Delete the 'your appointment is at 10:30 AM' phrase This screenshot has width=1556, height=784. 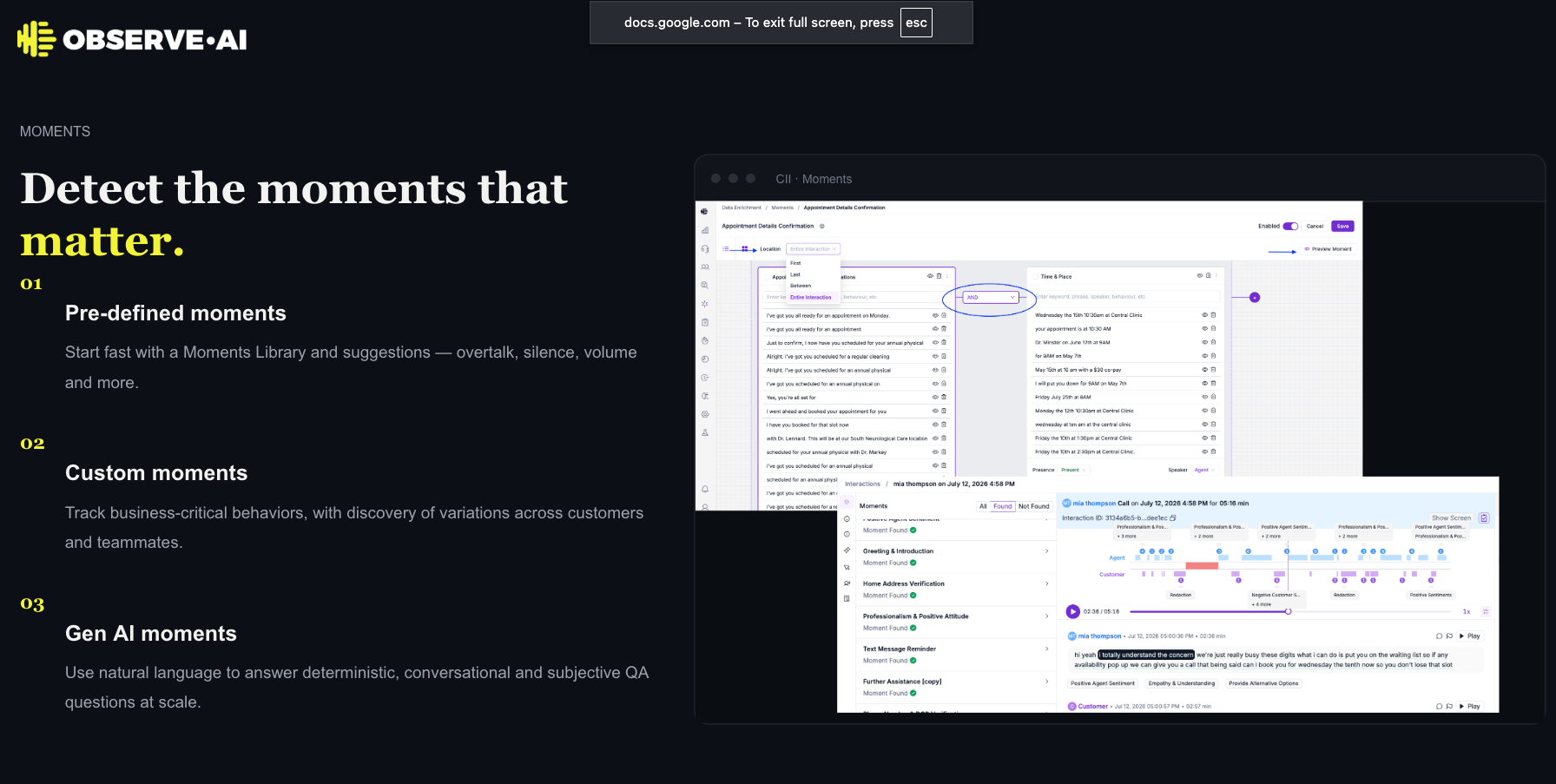click(x=1213, y=328)
